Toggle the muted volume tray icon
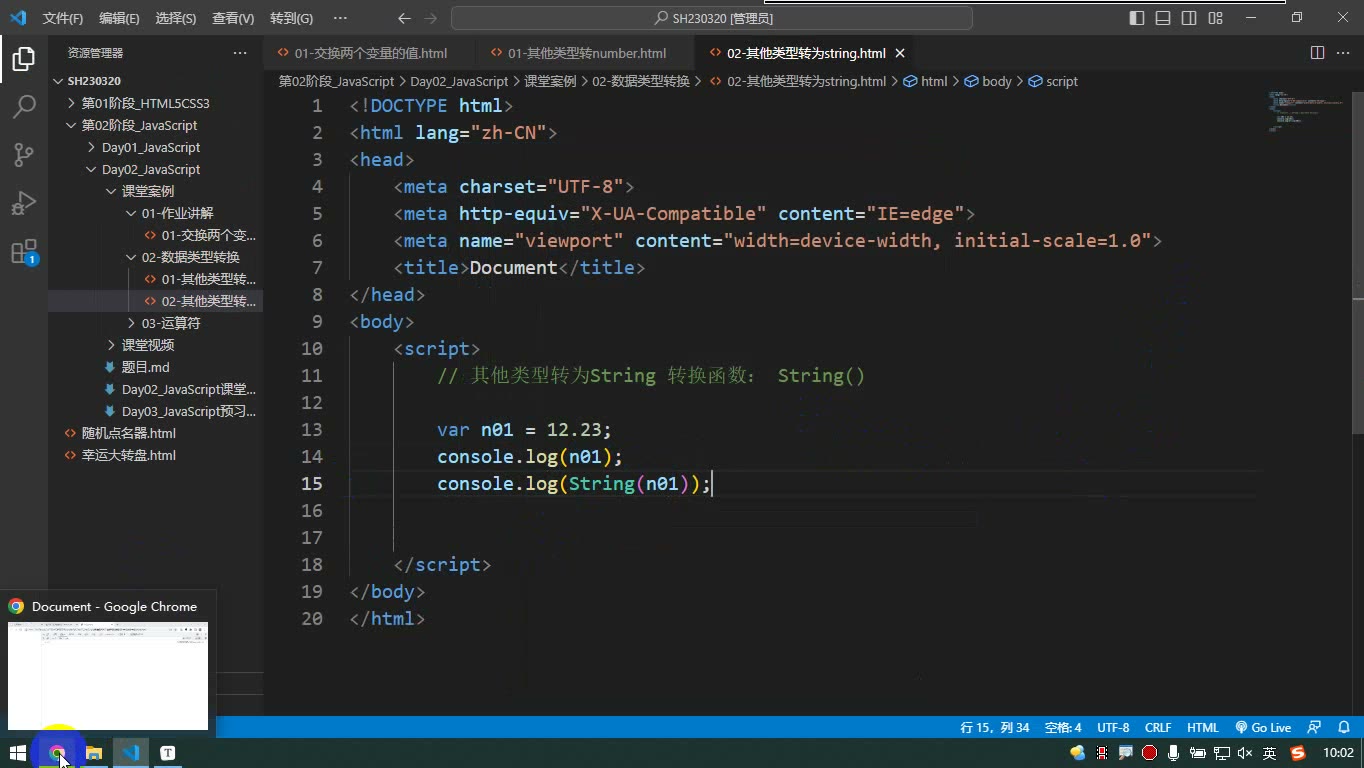This screenshot has width=1364, height=768. point(1245,753)
